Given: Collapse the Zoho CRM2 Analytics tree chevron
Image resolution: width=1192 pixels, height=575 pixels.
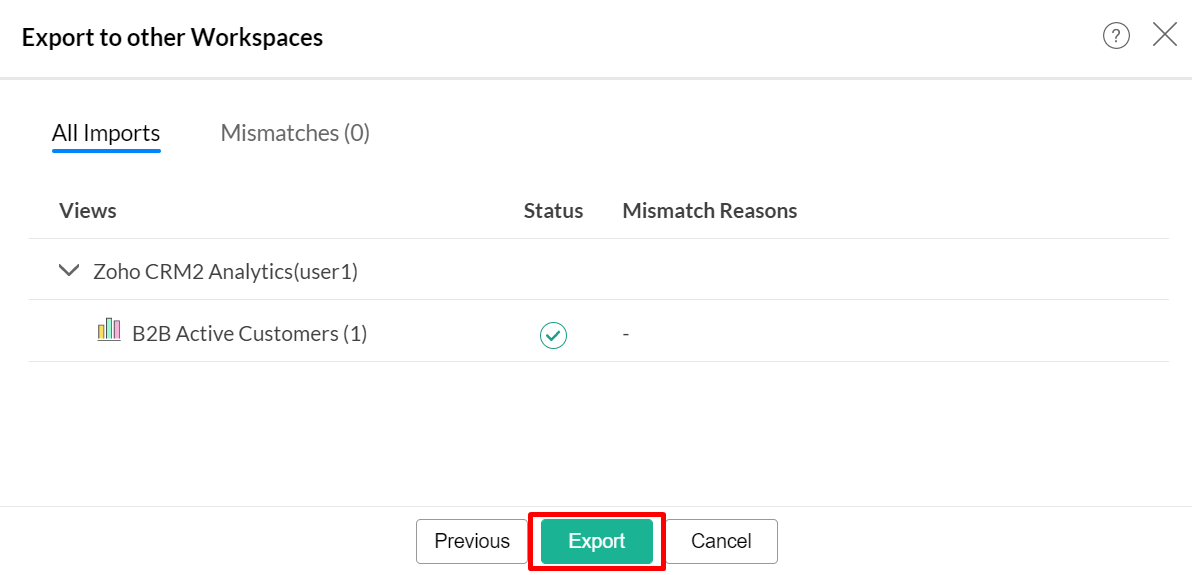Looking at the screenshot, I should 69,270.
